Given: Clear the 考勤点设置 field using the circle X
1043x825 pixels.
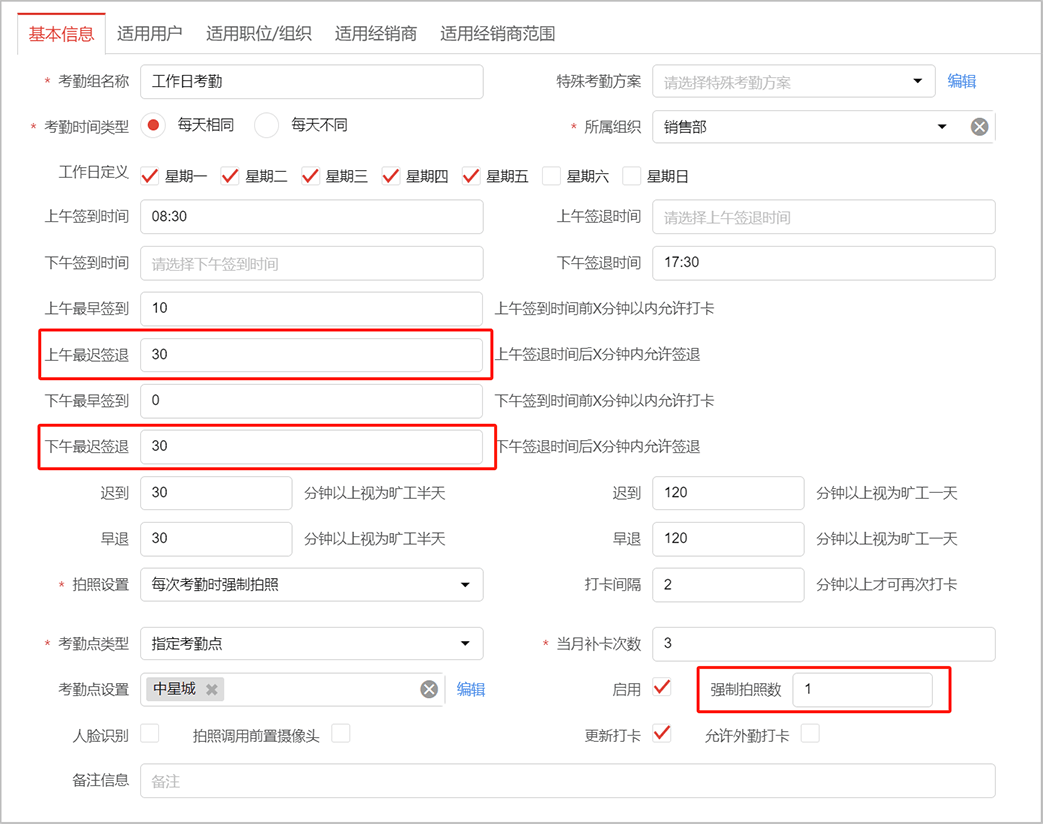Looking at the screenshot, I should click(429, 689).
